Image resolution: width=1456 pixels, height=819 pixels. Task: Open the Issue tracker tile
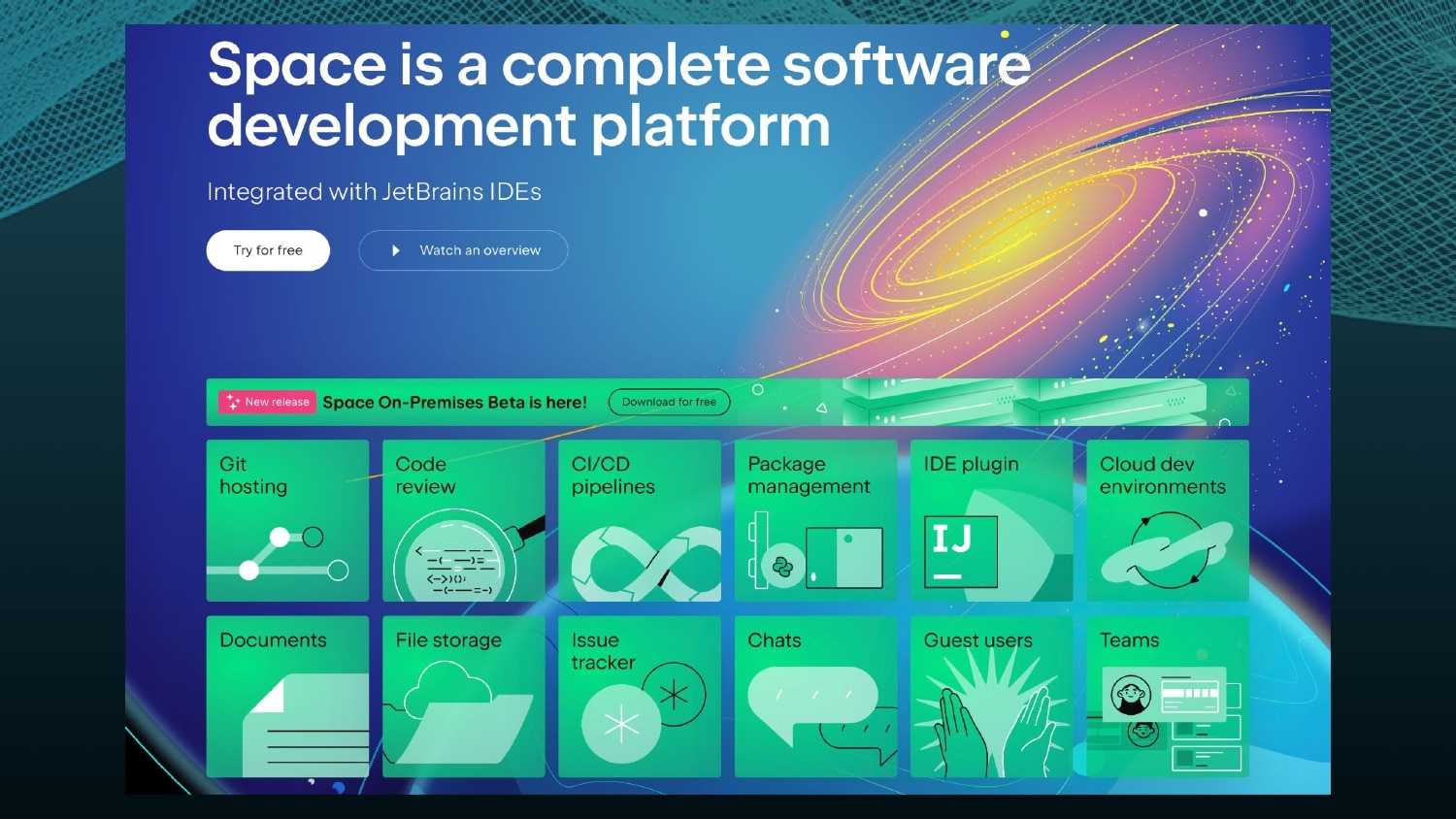click(x=640, y=697)
